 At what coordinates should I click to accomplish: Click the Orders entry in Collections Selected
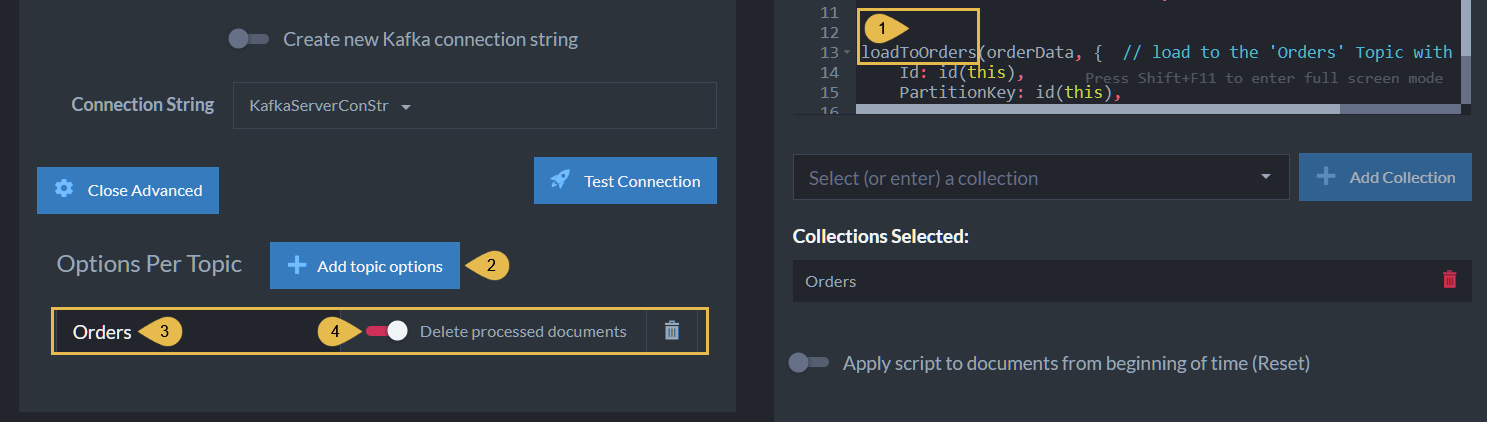1132,281
